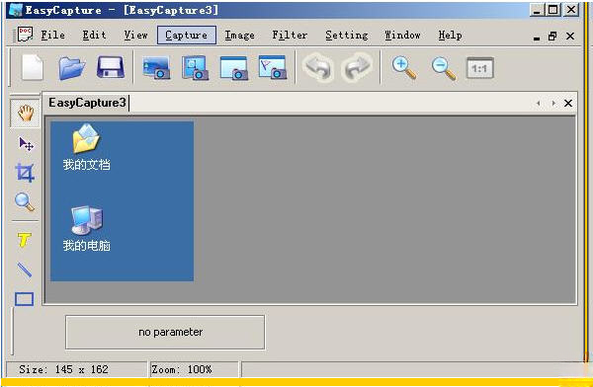593x387 pixels.
Task: Capture window object with fourth camera icon
Action: tap(273, 67)
